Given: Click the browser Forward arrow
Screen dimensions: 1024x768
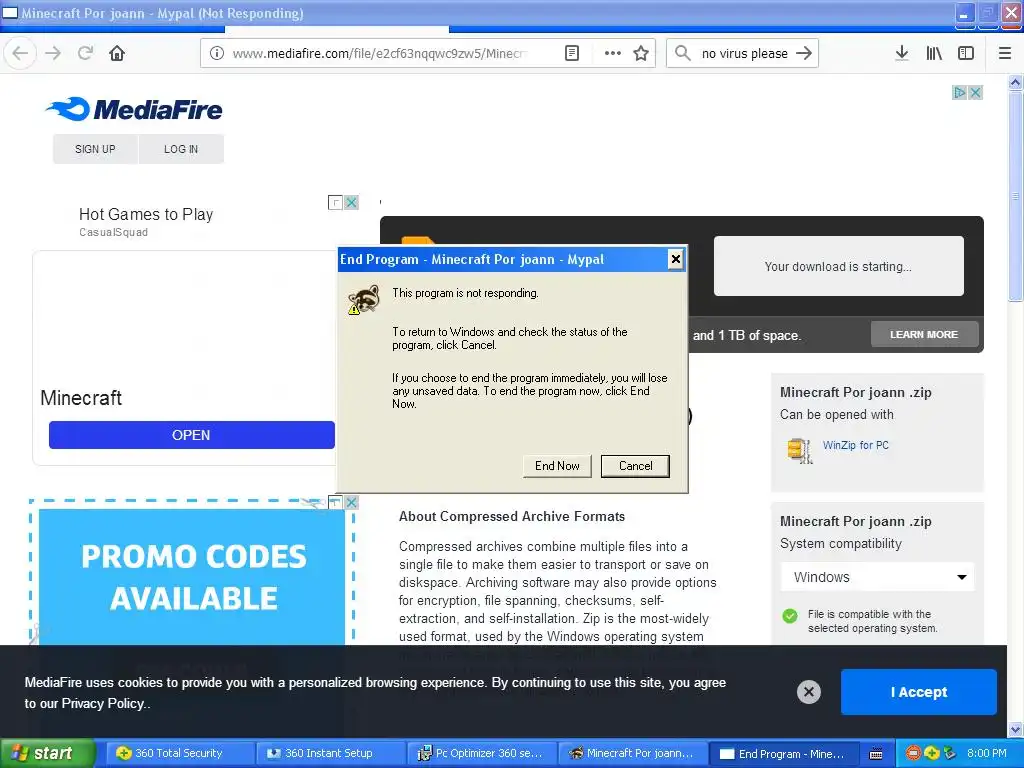Looking at the screenshot, I should click(x=53, y=53).
